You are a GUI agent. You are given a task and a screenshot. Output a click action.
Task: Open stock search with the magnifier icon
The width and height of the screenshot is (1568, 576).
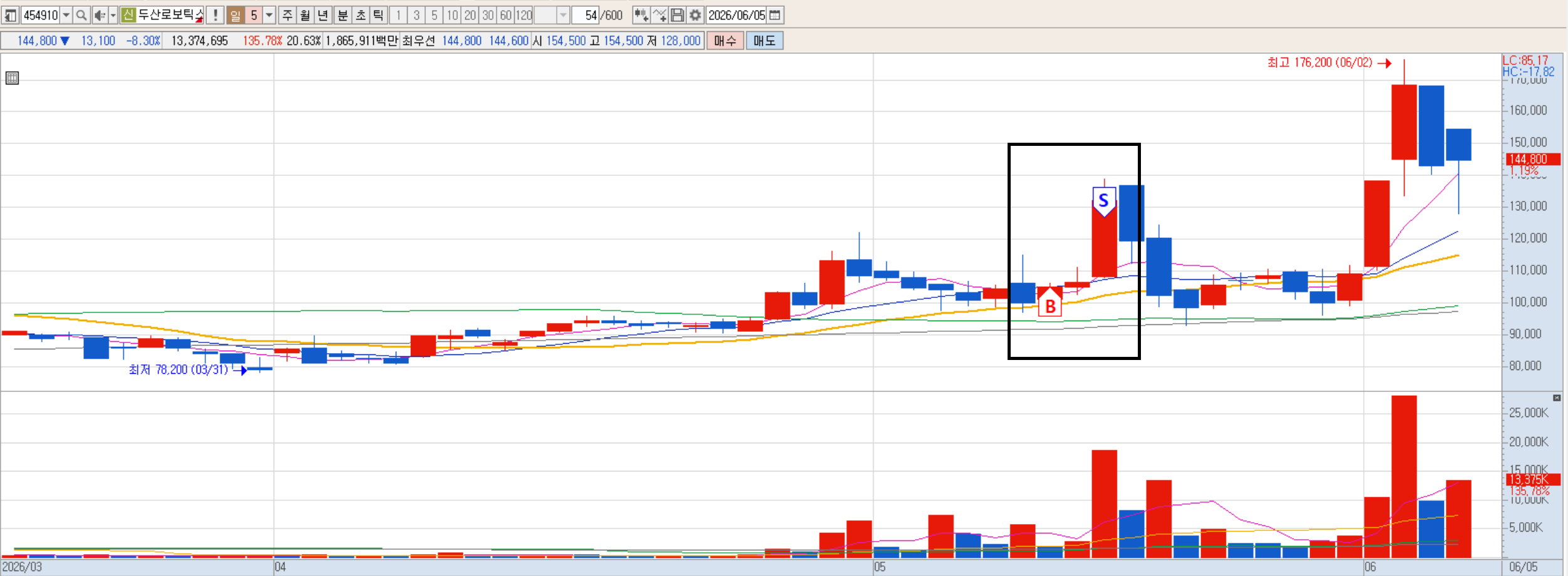[x=81, y=15]
